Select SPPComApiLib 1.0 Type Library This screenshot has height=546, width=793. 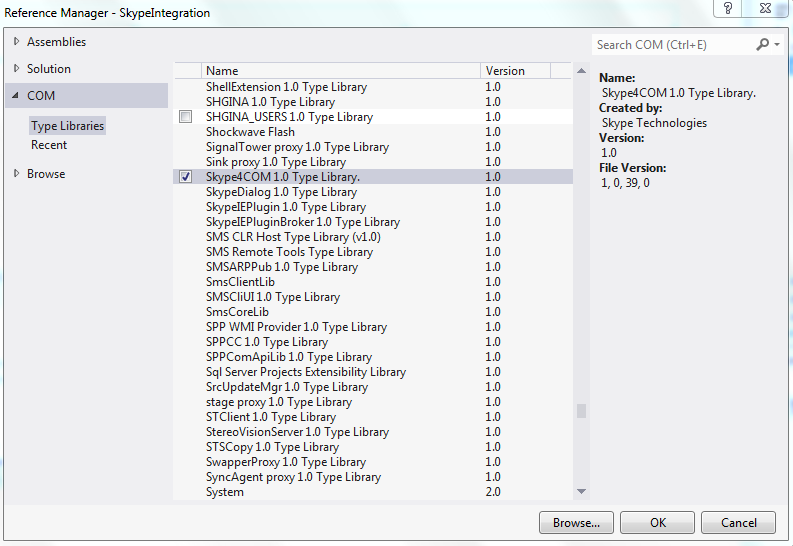pos(373,357)
